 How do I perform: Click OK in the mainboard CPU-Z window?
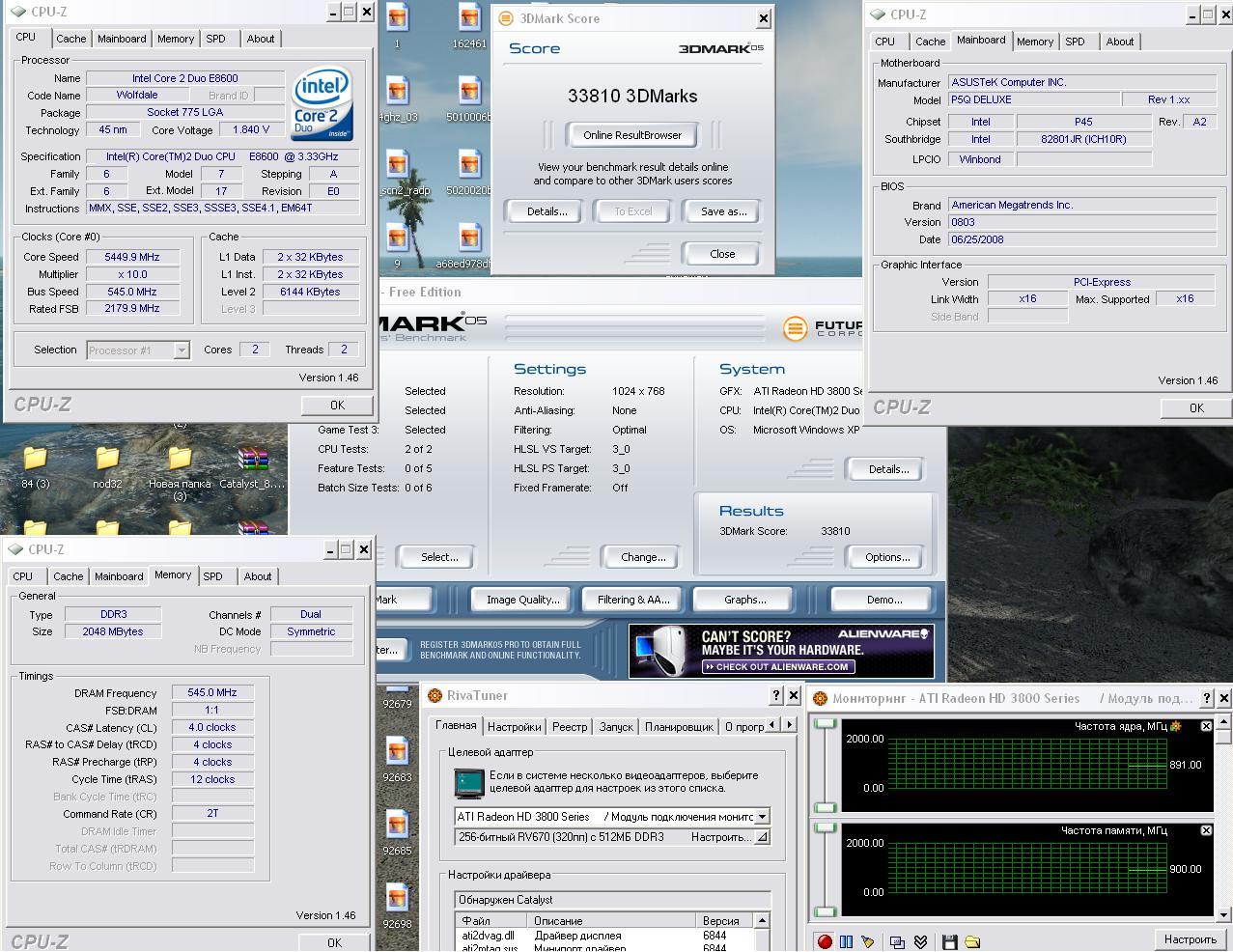[x=1196, y=408]
